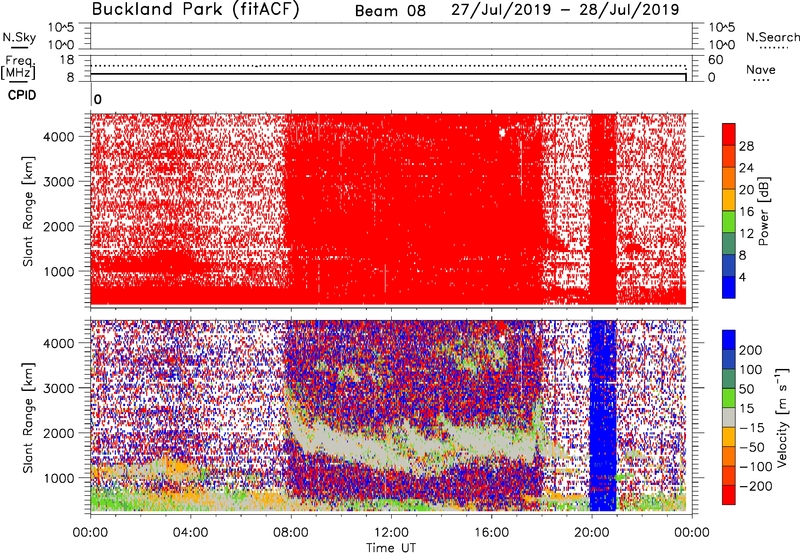Image resolution: width=800 pixels, height=554 pixels.
Task: Click the "16:00" time tick label
Action: [x=491, y=533]
